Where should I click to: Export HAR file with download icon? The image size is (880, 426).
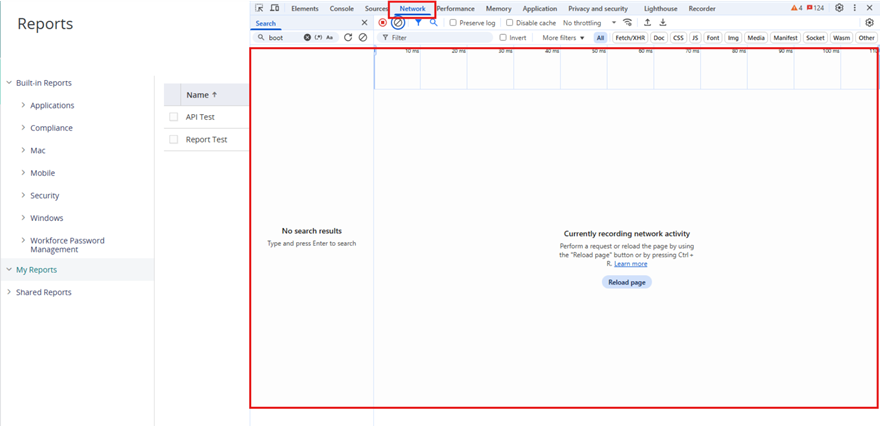pos(663,23)
